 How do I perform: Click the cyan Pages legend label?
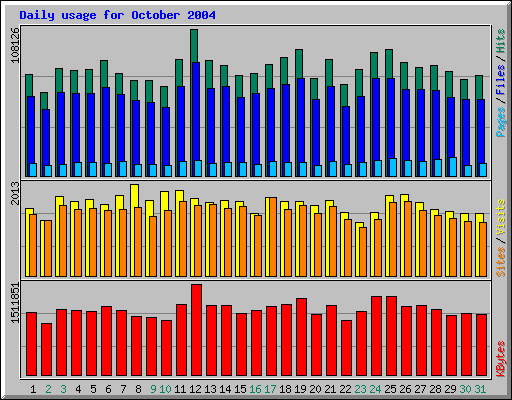tap(501, 121)
